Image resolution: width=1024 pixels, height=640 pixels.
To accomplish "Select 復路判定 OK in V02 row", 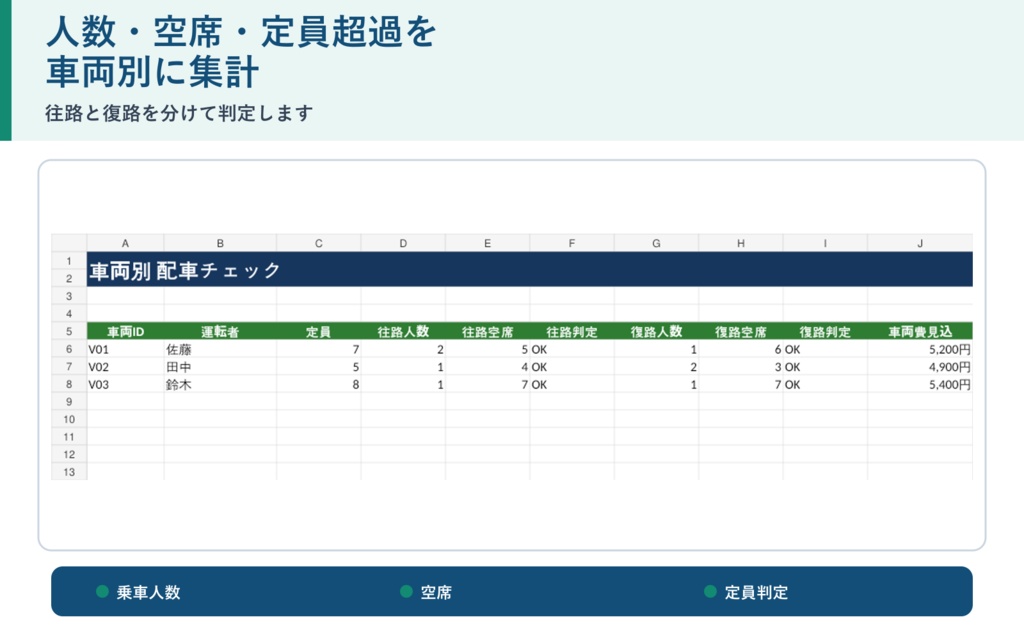I will [x=825, y=366].
